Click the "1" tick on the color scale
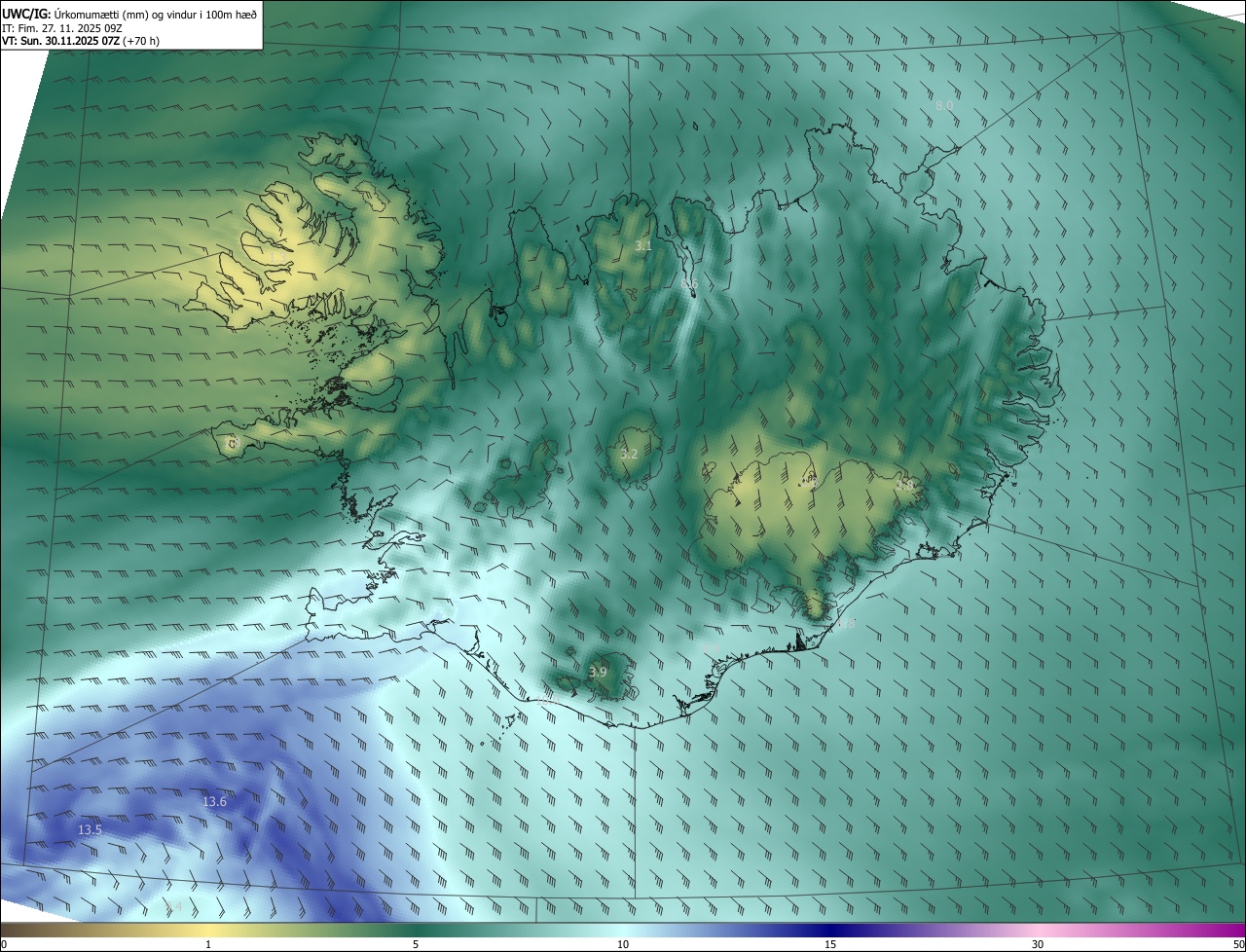Viewport: 1246px width, 952px height. (208, 944)
